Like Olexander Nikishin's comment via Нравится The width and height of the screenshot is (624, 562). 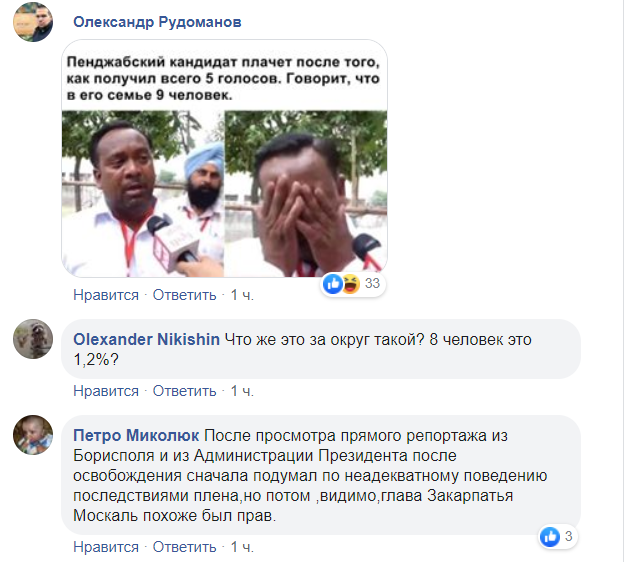point(106,391)
